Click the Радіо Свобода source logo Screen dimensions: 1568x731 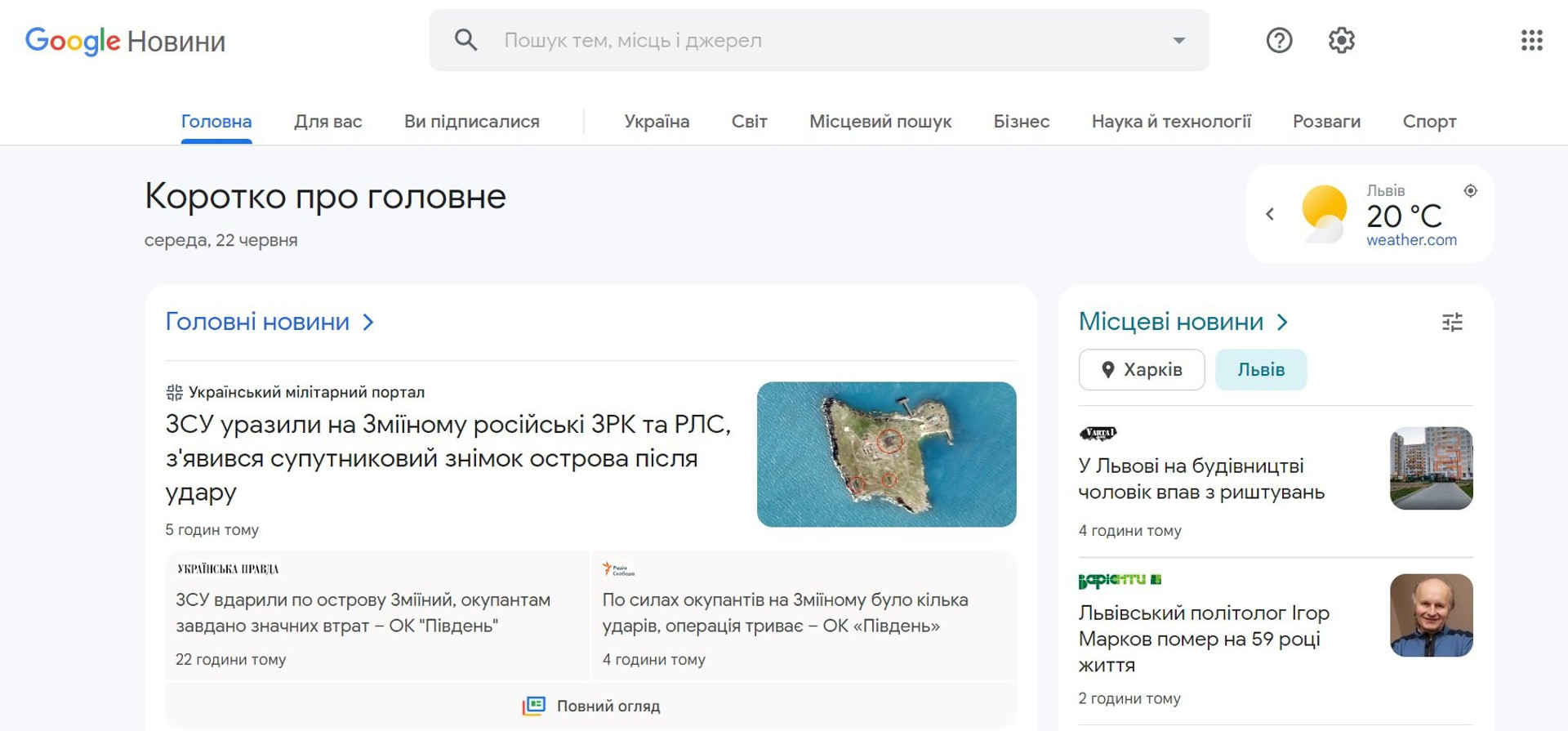coord(618,569)
